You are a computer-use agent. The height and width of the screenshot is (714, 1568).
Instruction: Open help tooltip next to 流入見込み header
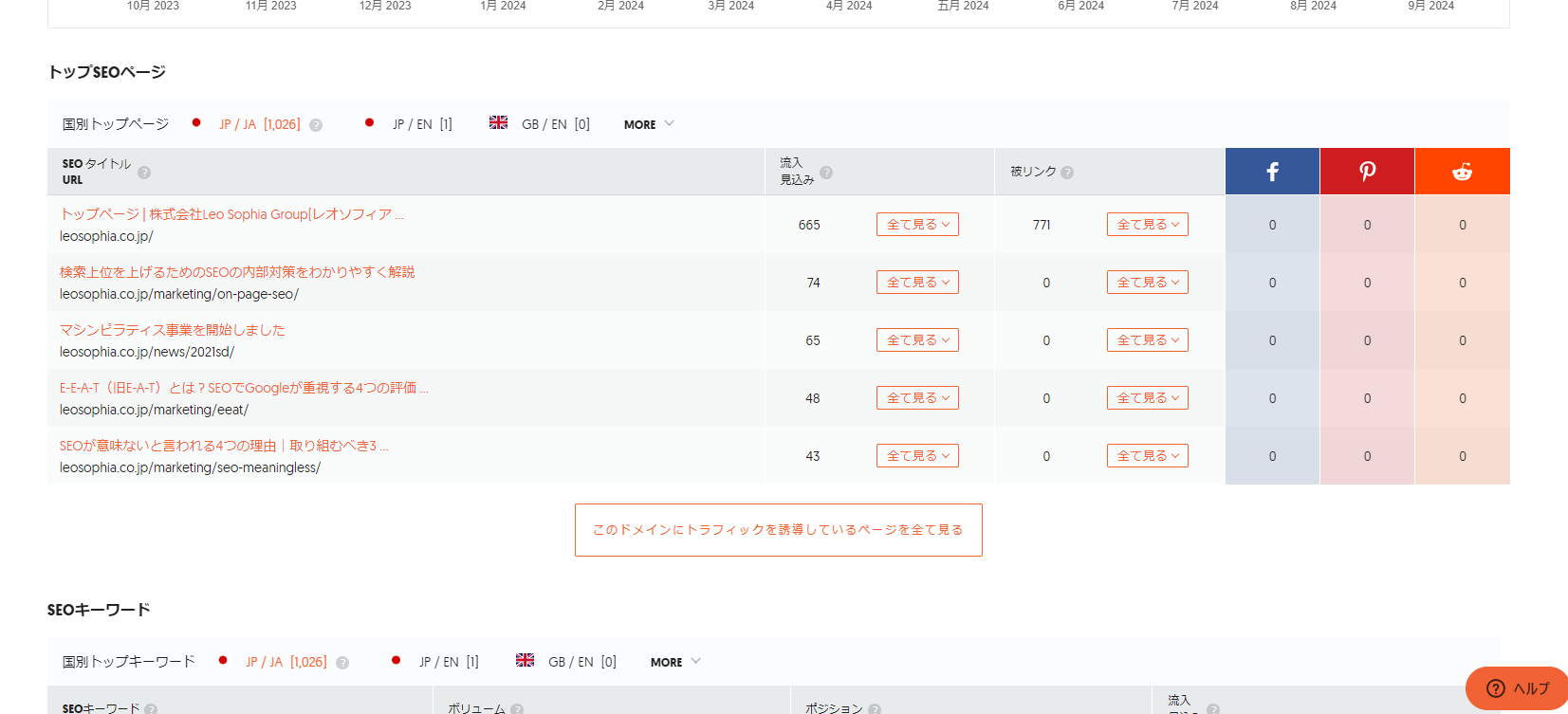(x=826, y=173)
